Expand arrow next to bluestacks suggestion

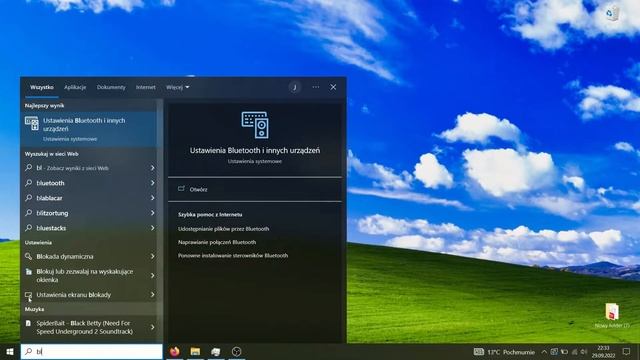(x=152, y=228)
